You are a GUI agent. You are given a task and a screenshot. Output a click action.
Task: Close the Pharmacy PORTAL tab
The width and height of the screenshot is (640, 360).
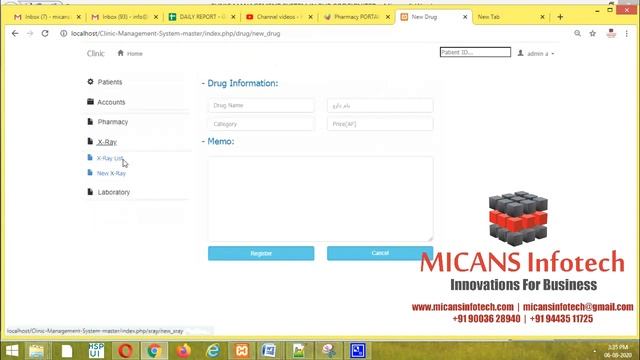point(388,17)
